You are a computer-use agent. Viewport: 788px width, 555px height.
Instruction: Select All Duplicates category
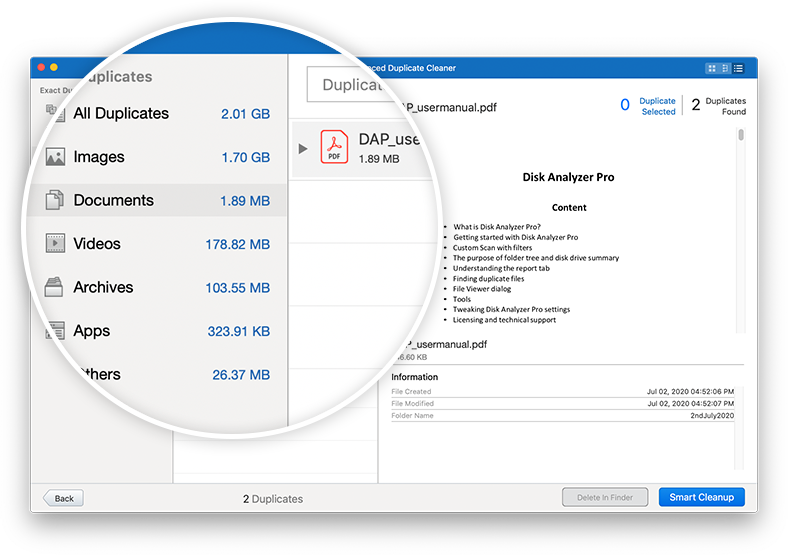(157, 114)
